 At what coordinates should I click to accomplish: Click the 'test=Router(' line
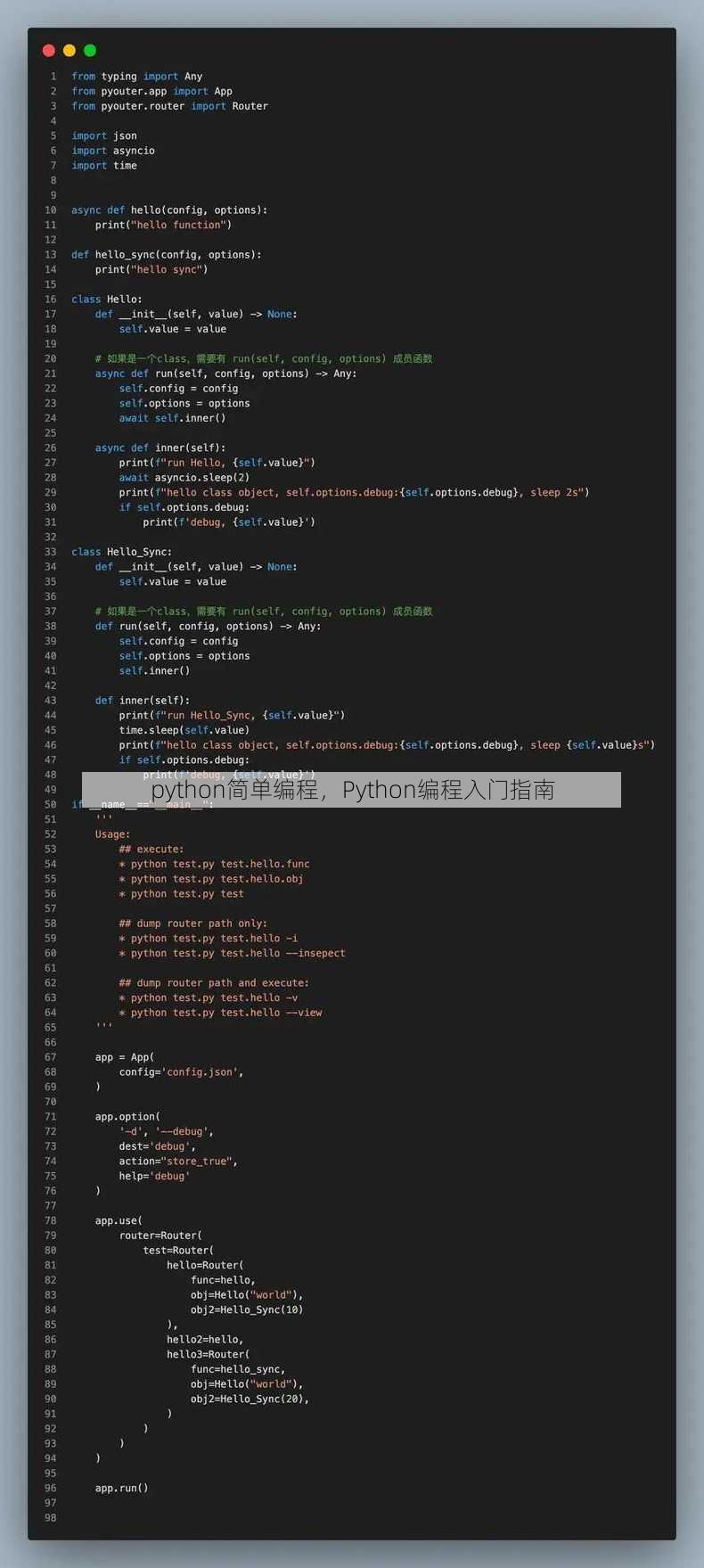click(178, 1251)
